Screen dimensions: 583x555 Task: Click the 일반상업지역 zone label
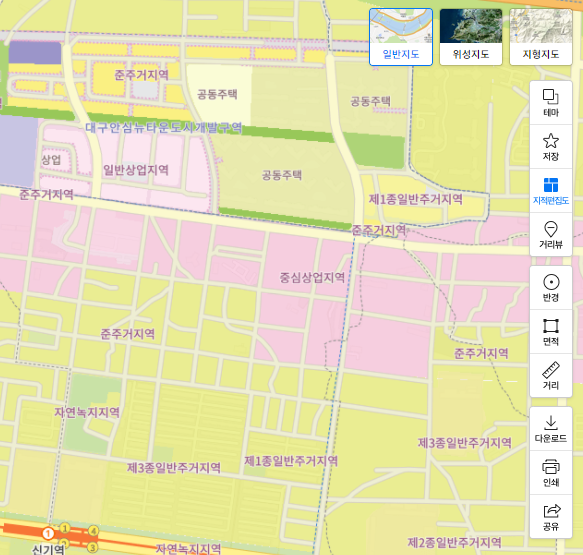(x=136, y=170)
